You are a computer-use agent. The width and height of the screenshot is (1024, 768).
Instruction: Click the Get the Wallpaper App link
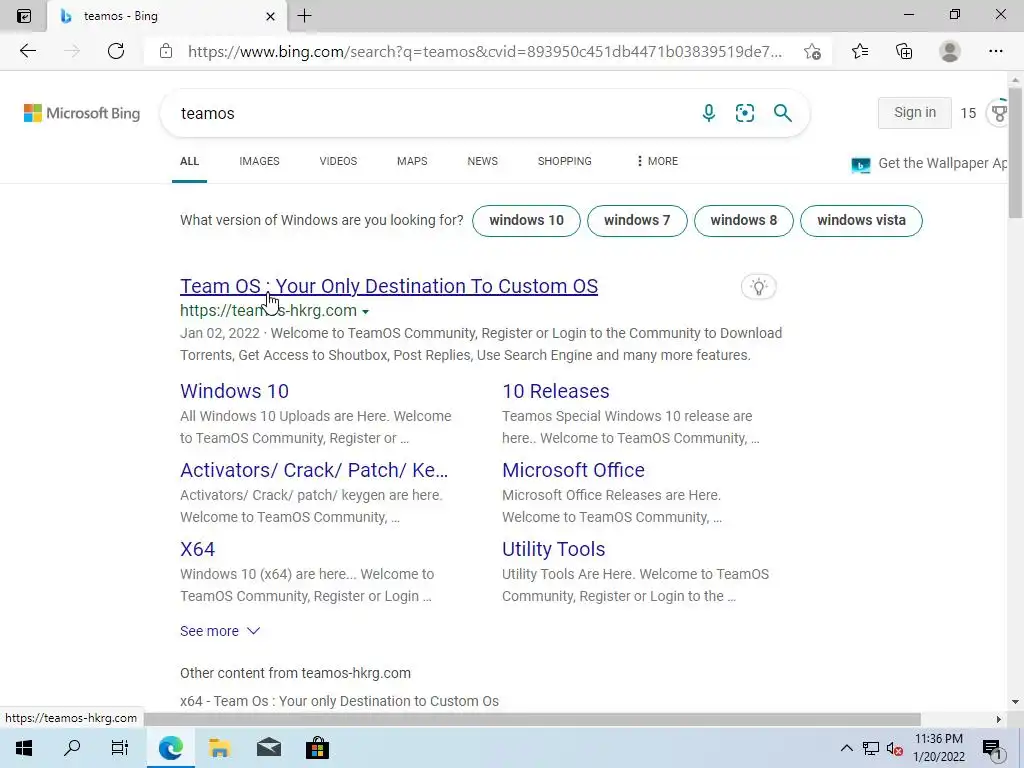coord(929,163)
